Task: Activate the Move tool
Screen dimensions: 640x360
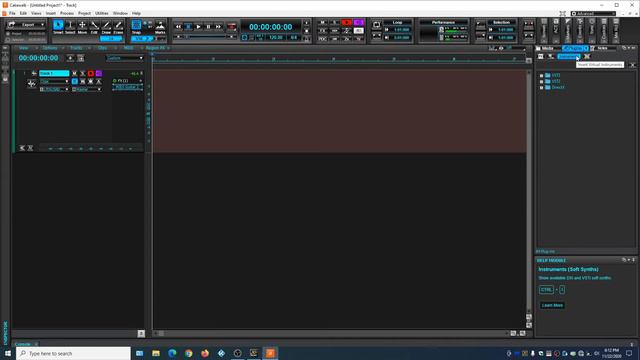Action: tap(82, 27)
